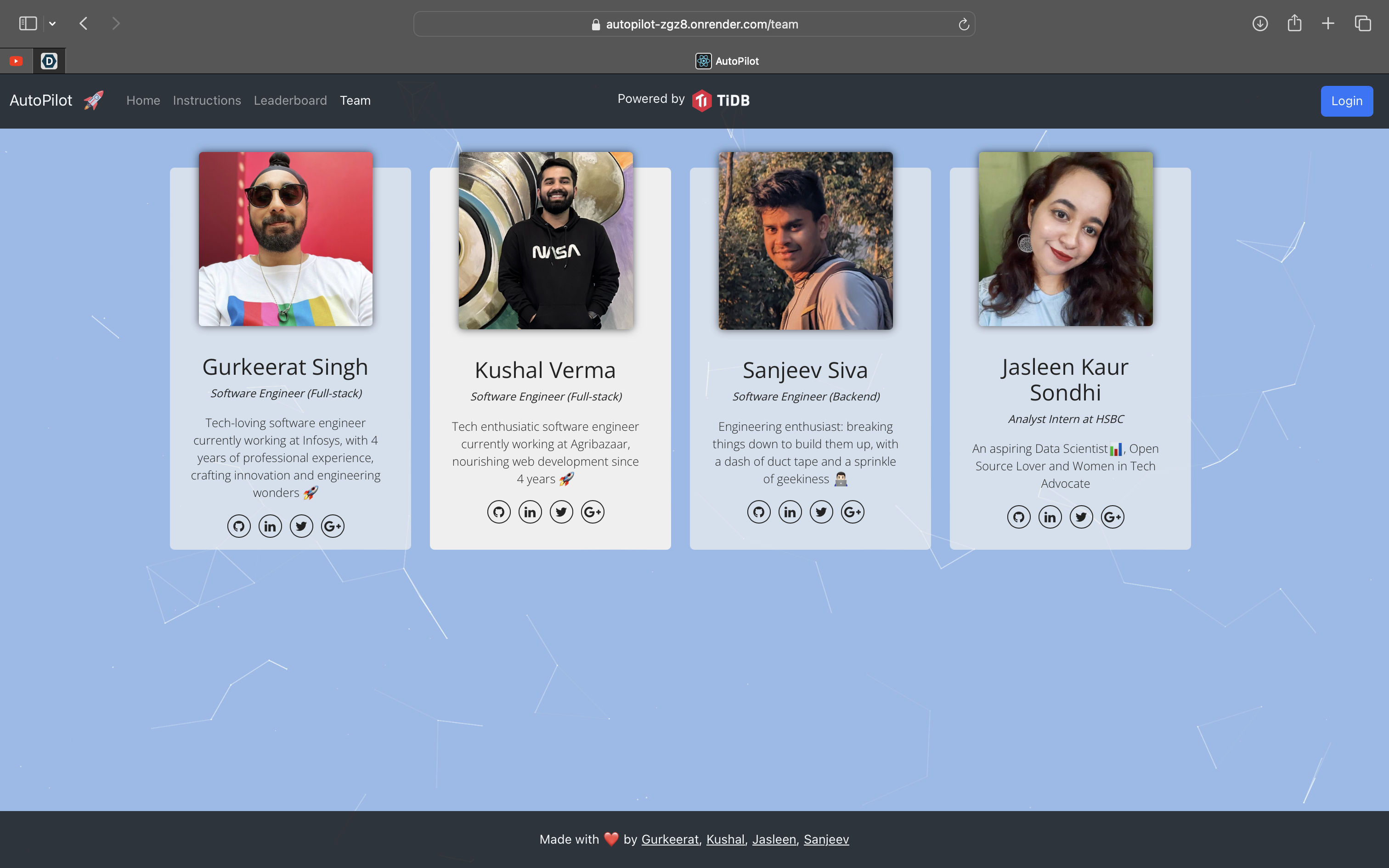
Task: Open the tab overview button
Action: click(x=1363, y=23)
